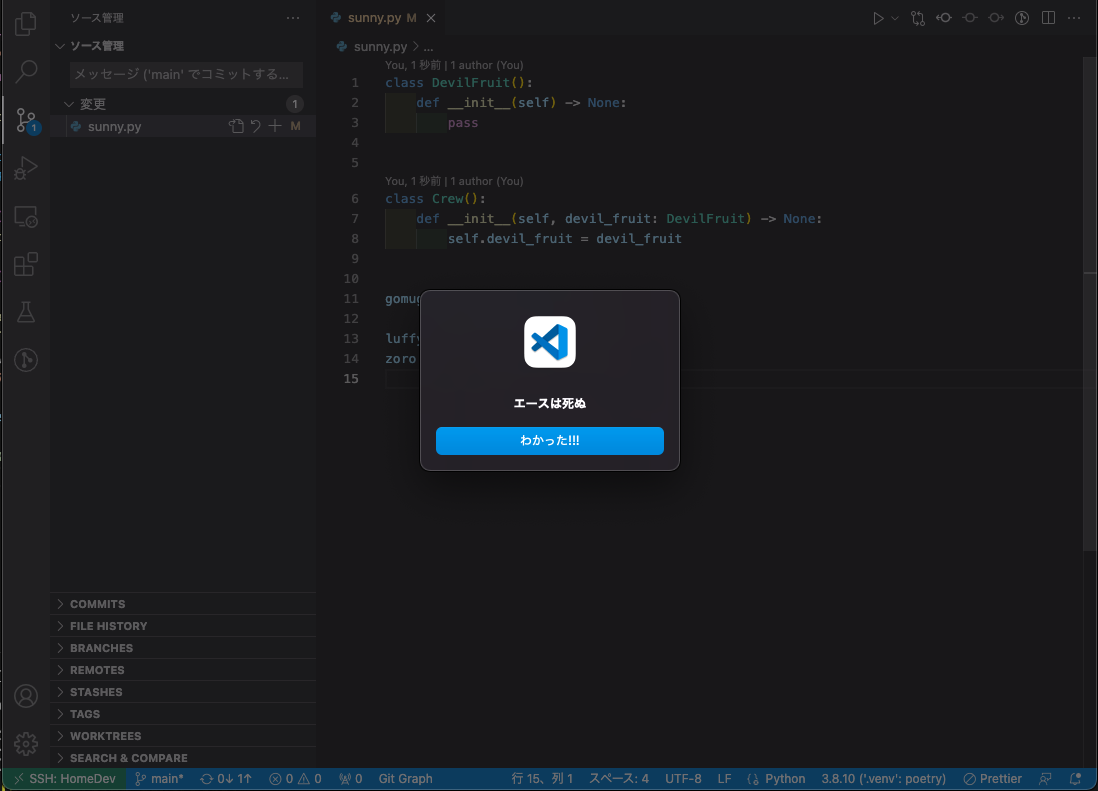
Task: Open Problems via errors and warnings count
Action: [x=295, y=779]
